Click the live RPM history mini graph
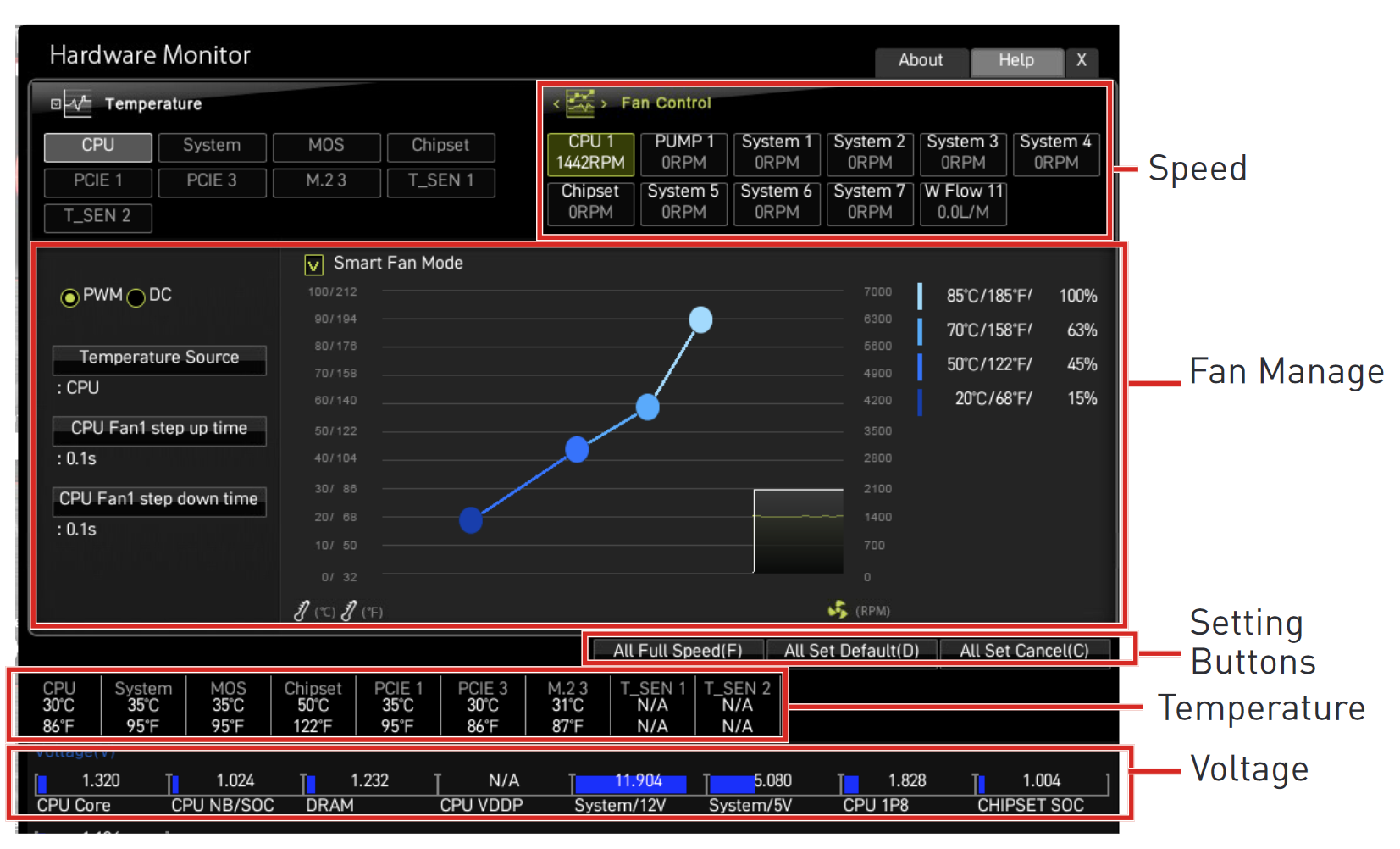The height and width of the screenshot is (849, 1400). (x=799, y=531)
